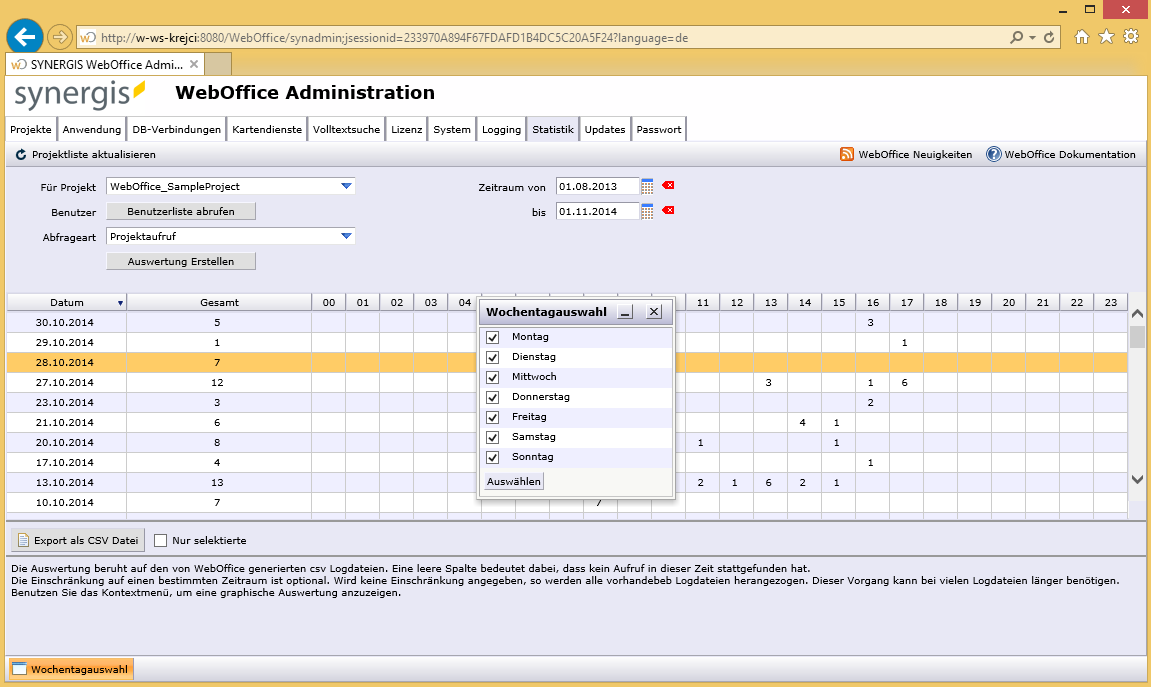The height and width of the screenshot is (687, 1151).
Task: Clear the Zeitraum von date with red icon
Action: tap(668, 186)
